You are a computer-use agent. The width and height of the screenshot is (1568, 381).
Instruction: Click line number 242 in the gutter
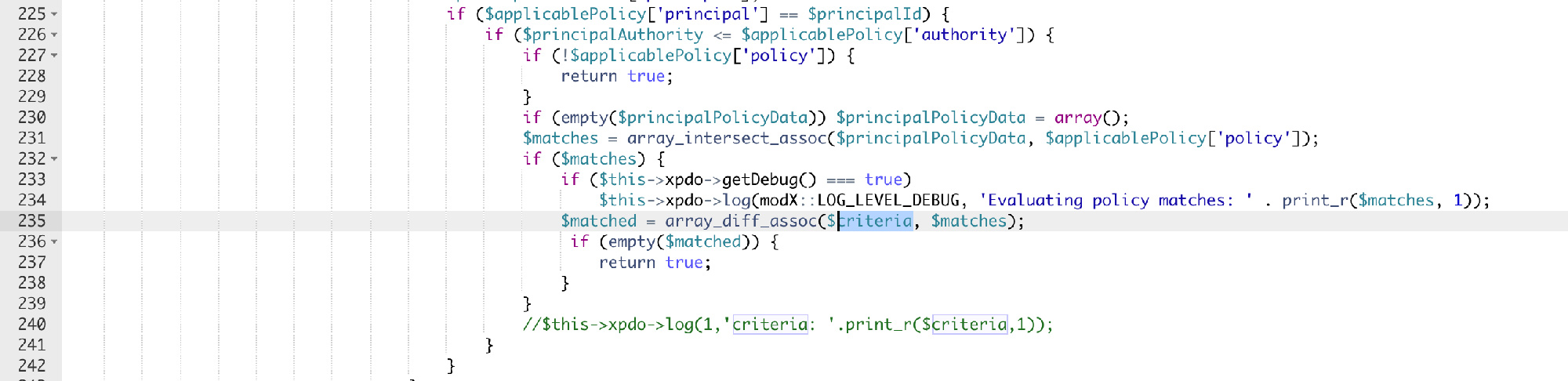coord(32,365)
